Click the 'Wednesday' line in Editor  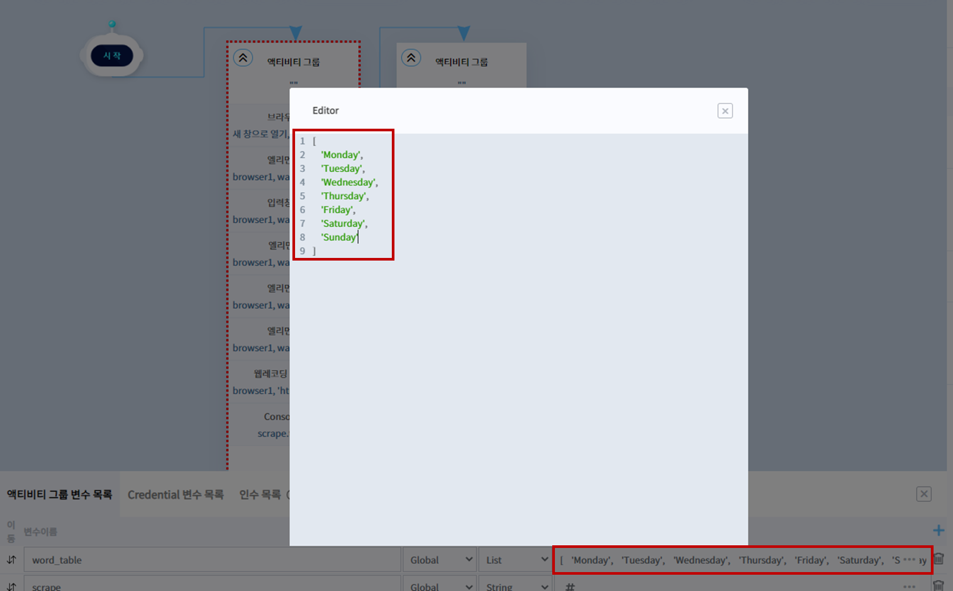pos(349,182)
